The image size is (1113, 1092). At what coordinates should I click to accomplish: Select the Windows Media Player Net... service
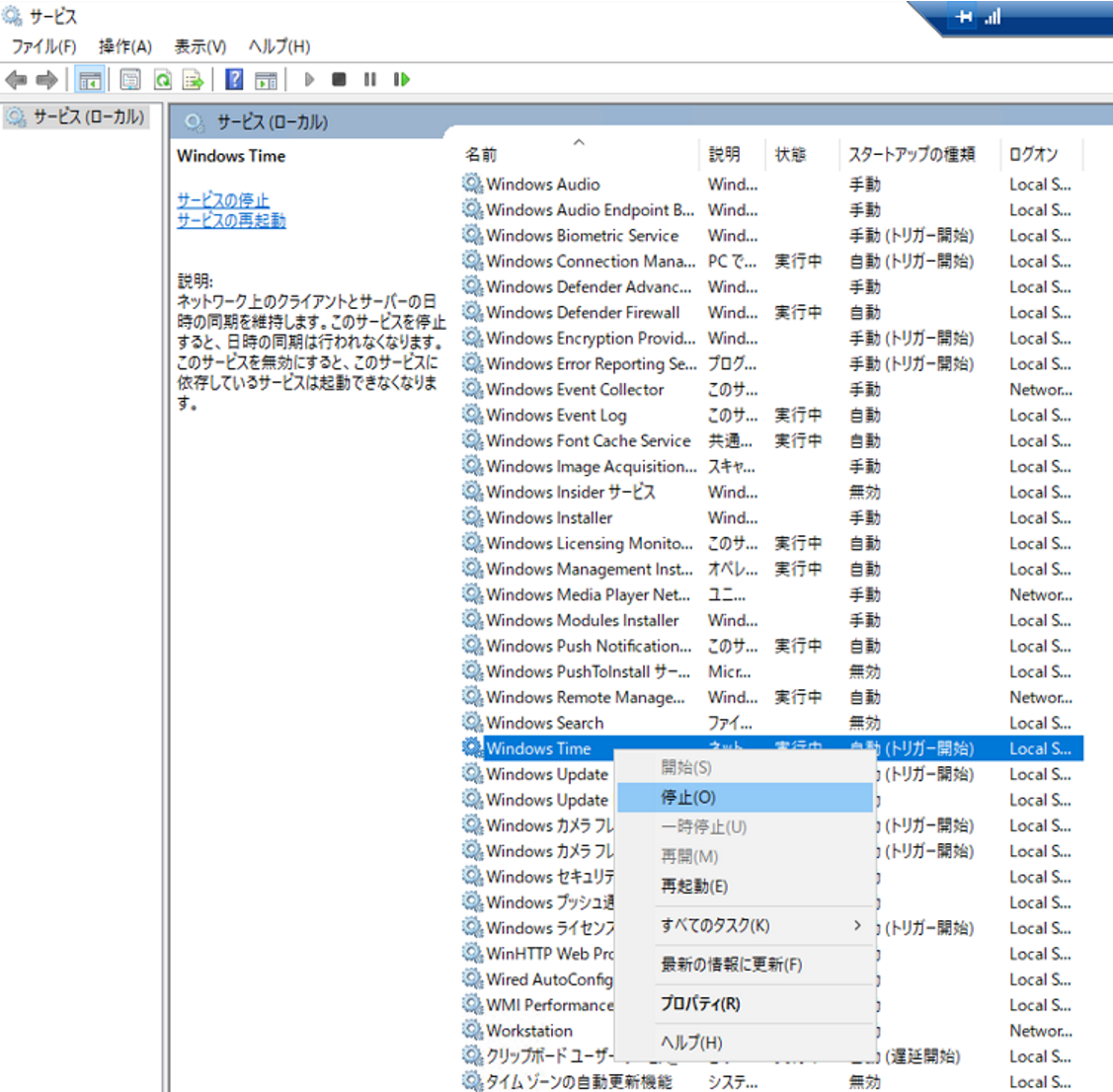tap(772, 594)
